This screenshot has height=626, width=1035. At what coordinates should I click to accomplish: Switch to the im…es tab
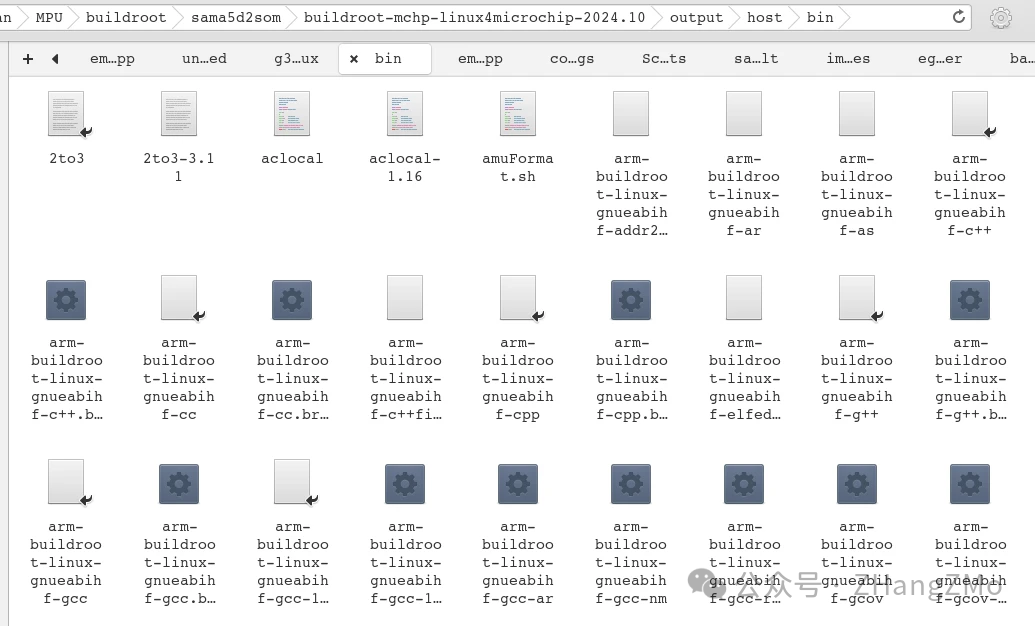(x=848, y=59)
